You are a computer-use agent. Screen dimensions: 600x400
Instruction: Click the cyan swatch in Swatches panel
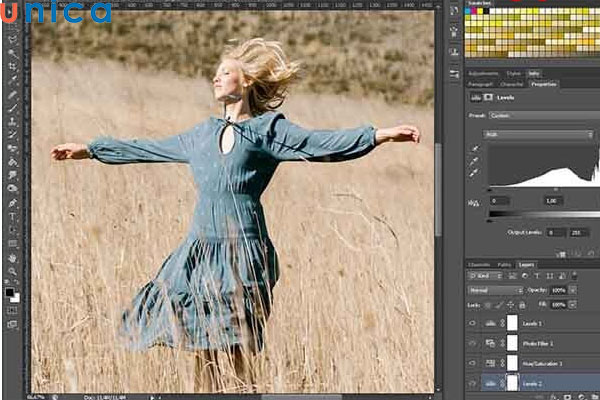tap(468, 11)
